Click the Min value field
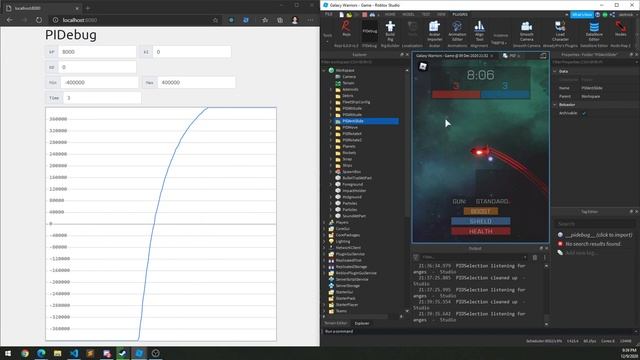Screen dimensions: 640x360 click(x=99, y=82)
